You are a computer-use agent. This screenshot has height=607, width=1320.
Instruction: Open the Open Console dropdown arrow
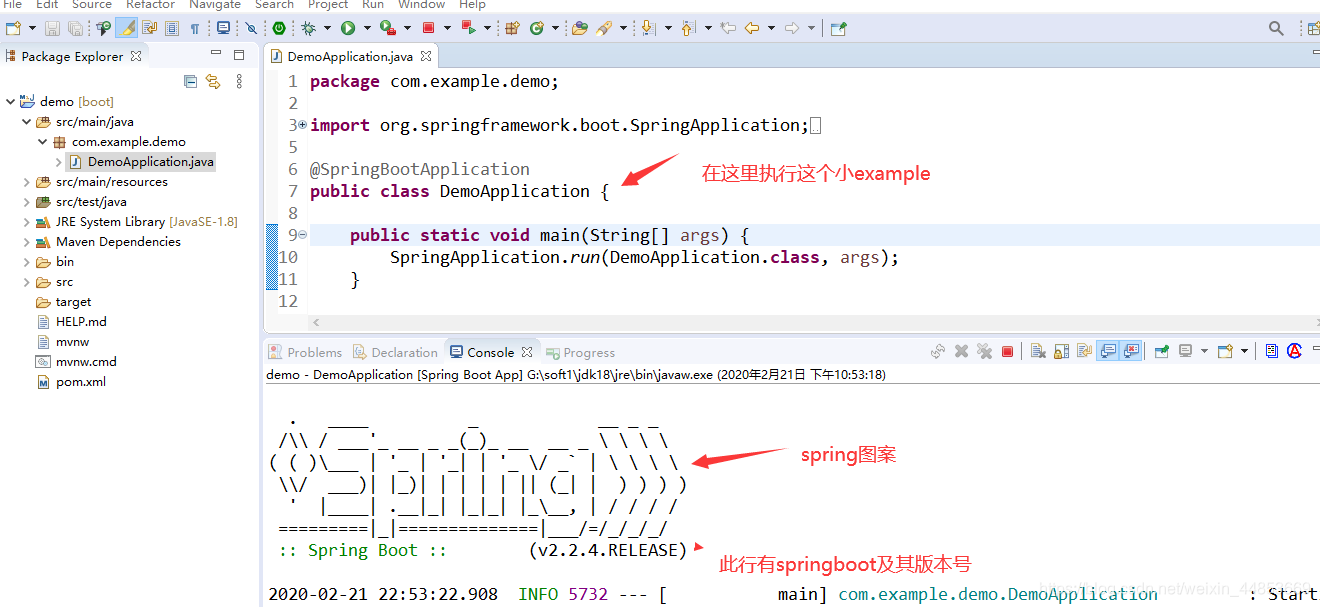1244,351
